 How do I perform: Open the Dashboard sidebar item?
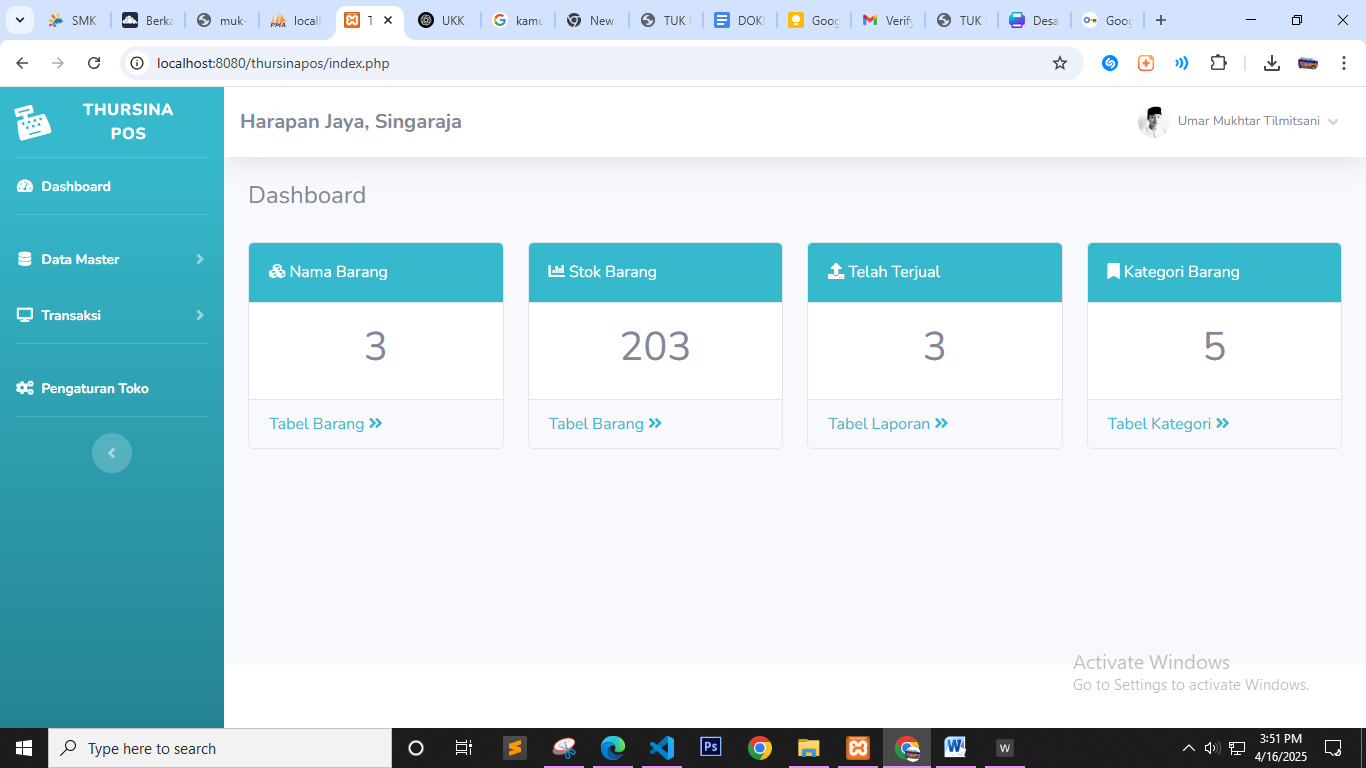76,187
